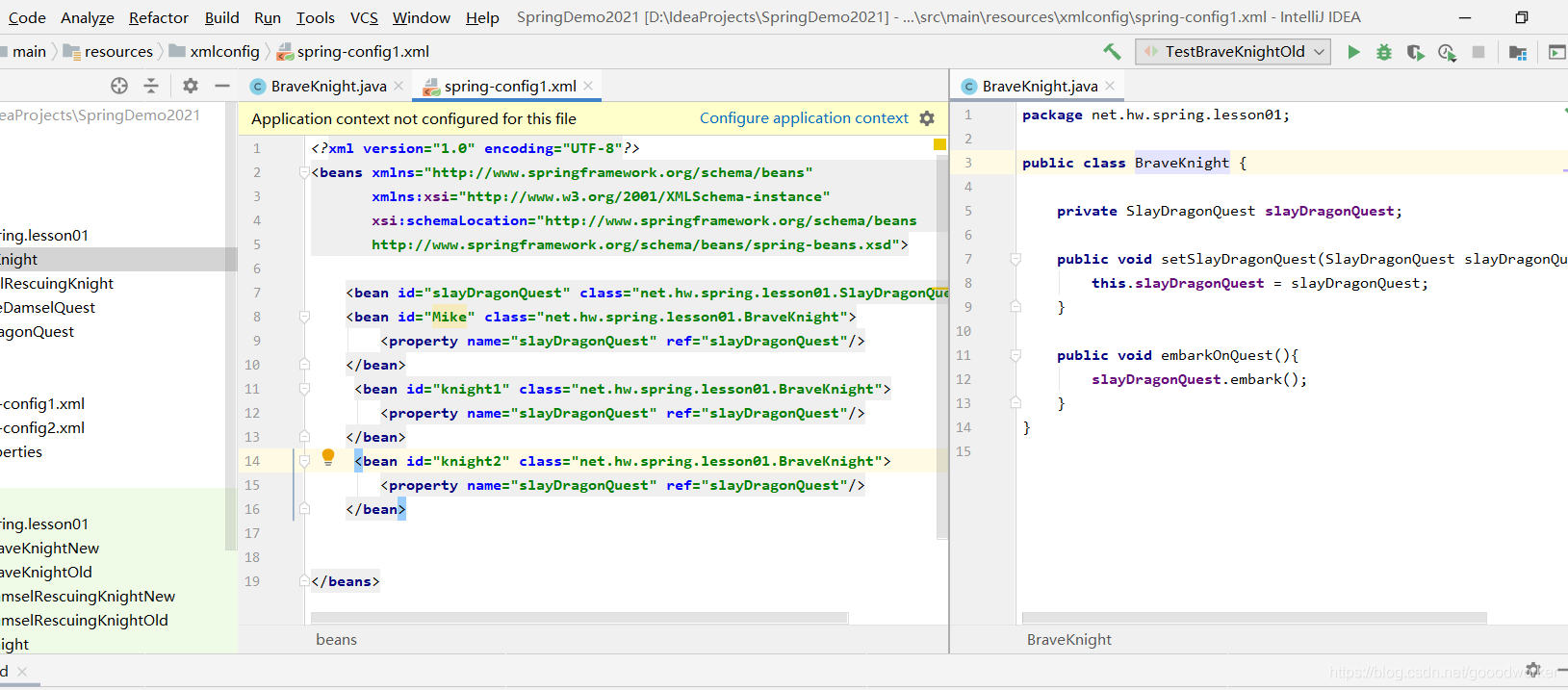Open the Run menu
This screenshot has width=1568, height=690.
click(268, 17)
